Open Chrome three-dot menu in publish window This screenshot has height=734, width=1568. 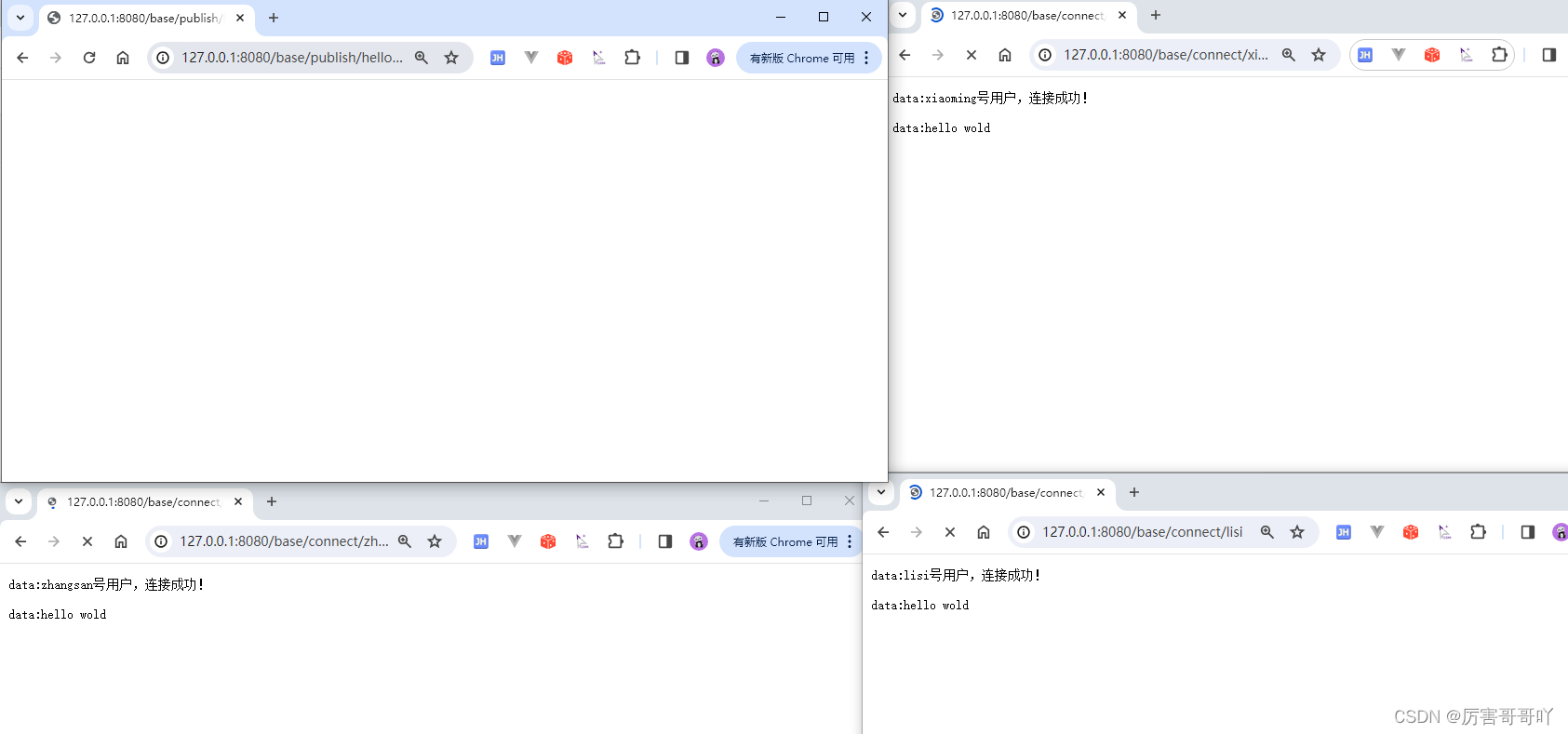tap(866, 58)
